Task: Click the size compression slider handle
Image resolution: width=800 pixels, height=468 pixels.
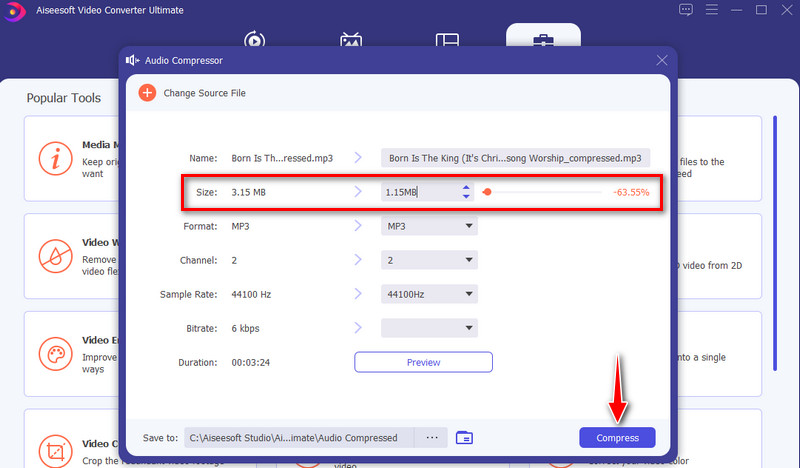Action: (x=487, y=192)
